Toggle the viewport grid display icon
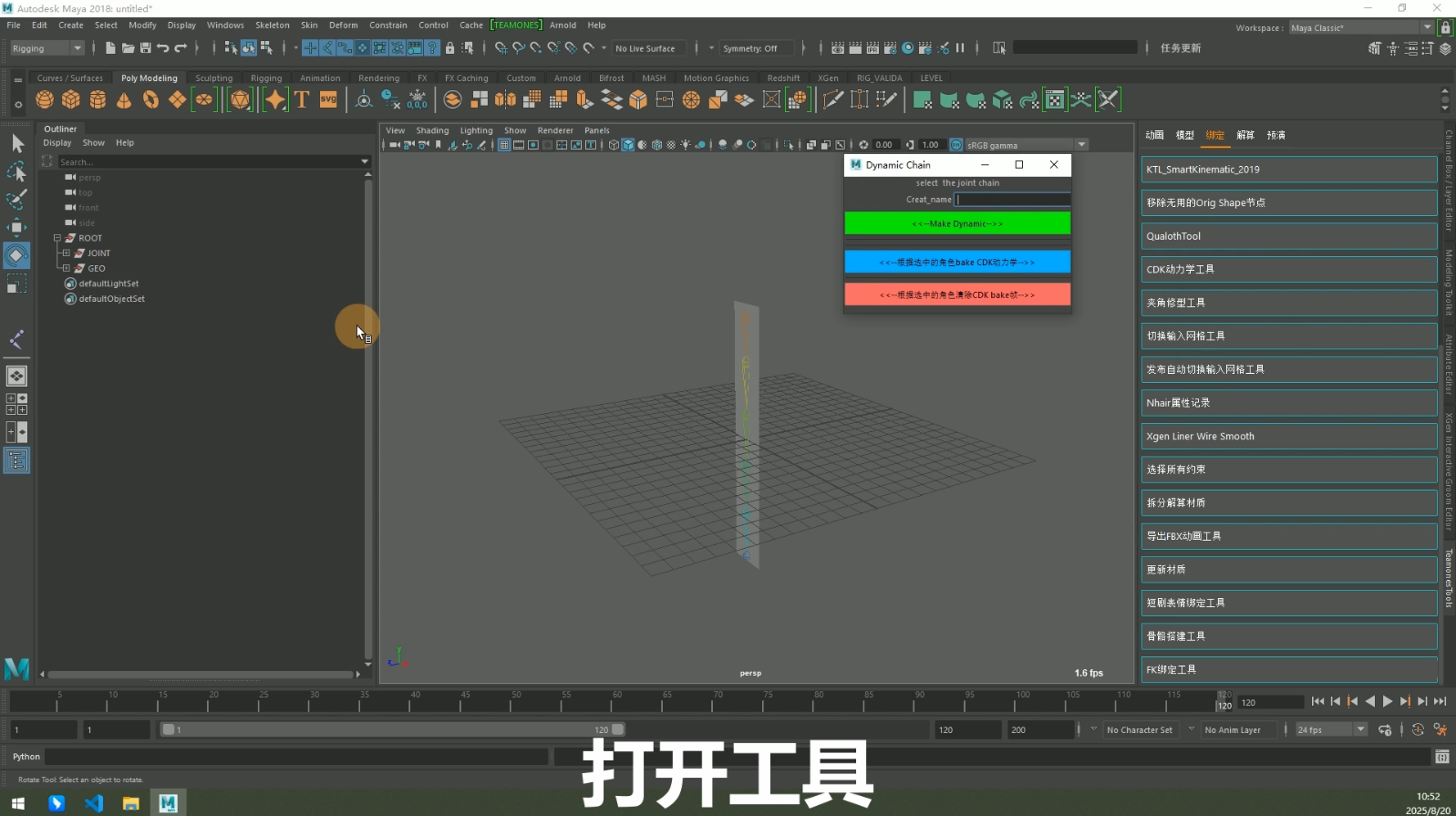 (x=504, y=145)
